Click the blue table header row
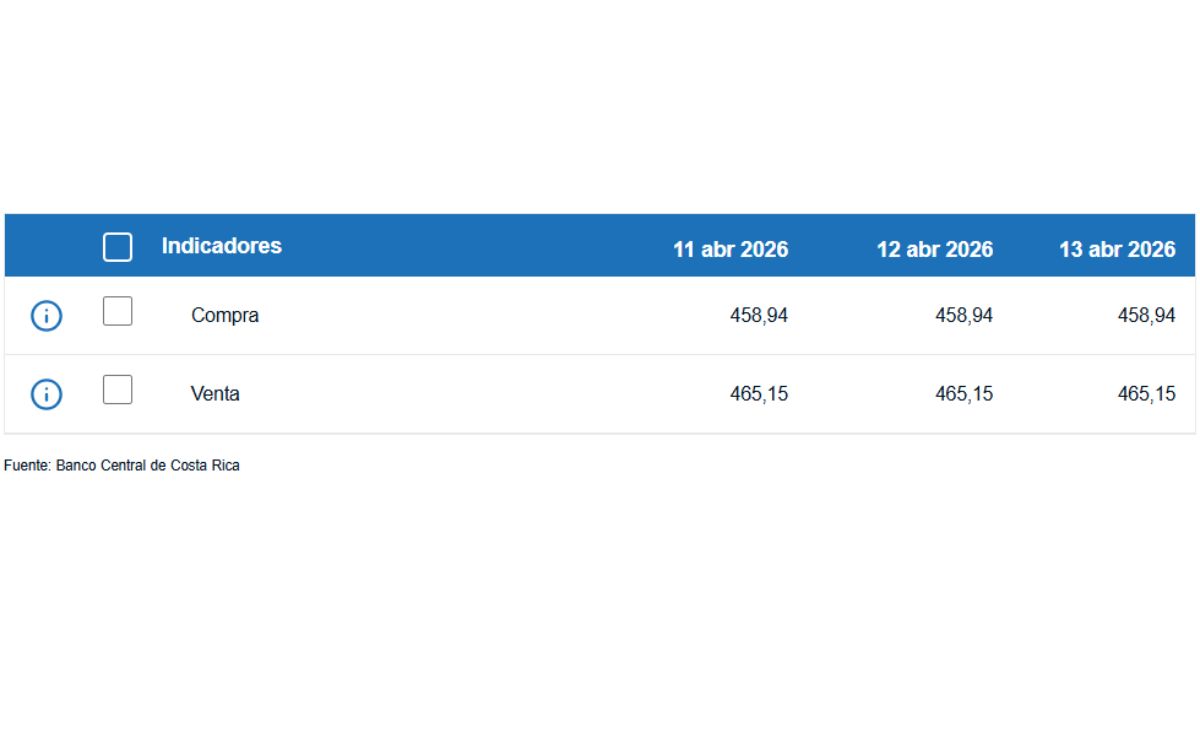Image resolution: width=1200 pixels, height=747 pixels. 600,246
